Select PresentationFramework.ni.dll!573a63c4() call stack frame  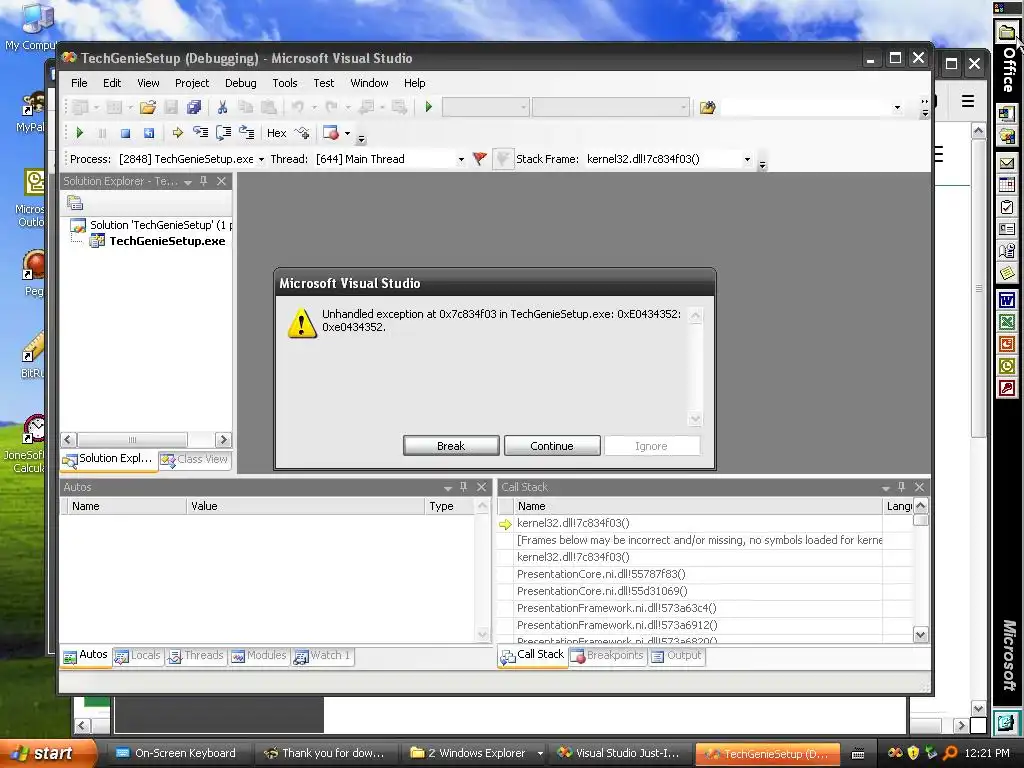(x=616, y=608)
